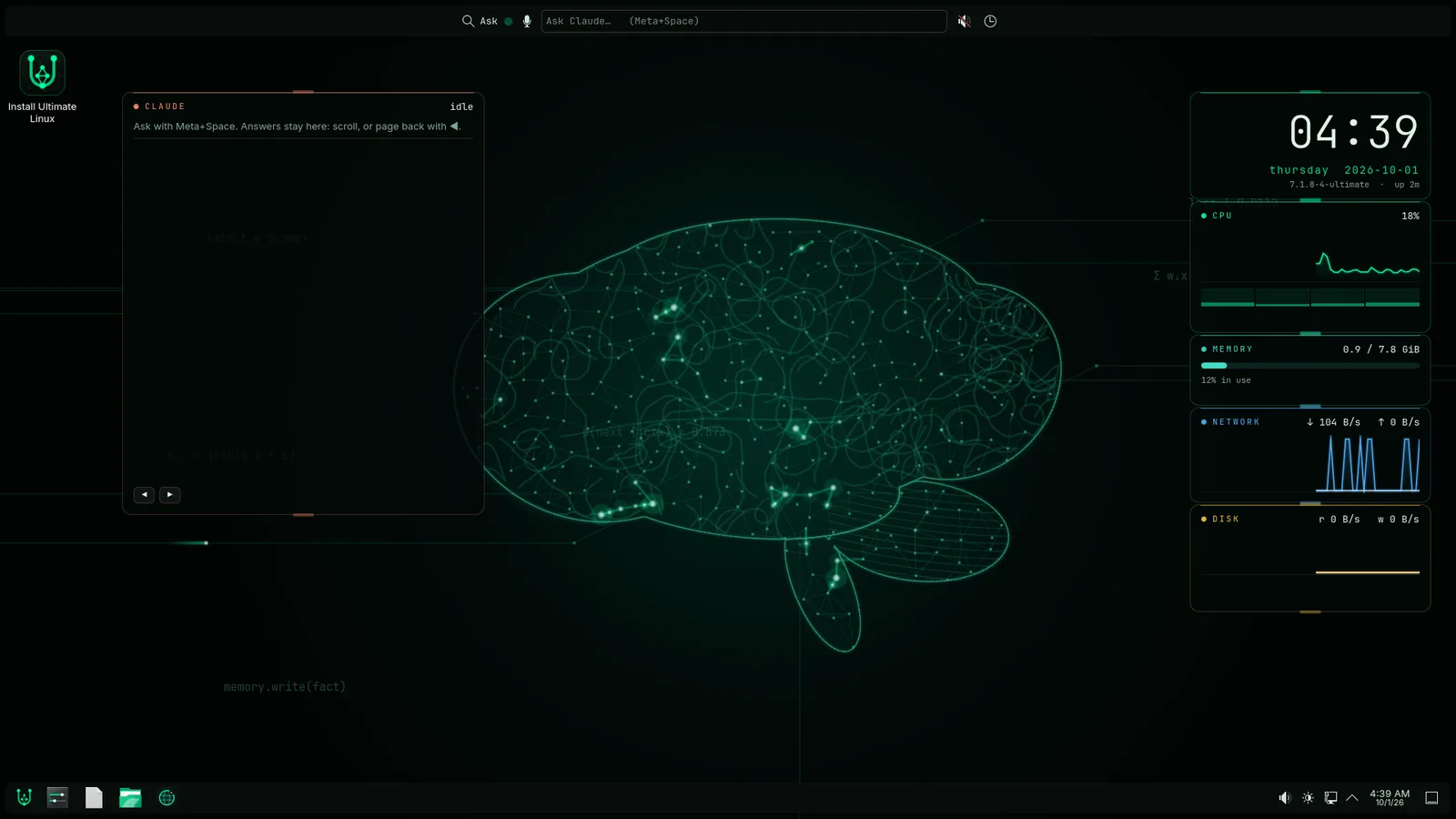Page forward with the right arrow button

click(x=169, y=495)
